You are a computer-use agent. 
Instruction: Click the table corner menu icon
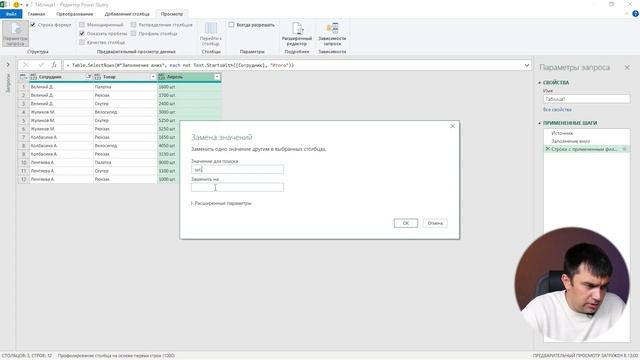[23, 77]
